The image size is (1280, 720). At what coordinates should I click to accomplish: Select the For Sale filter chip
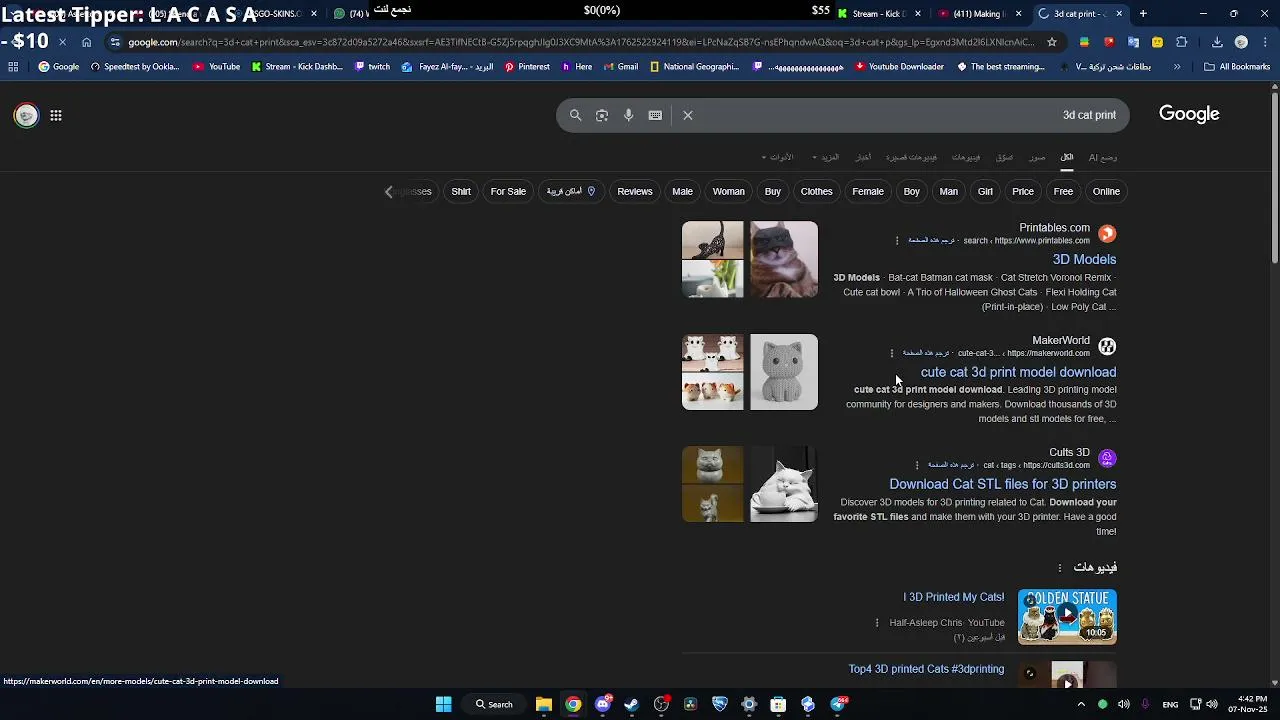508,191
